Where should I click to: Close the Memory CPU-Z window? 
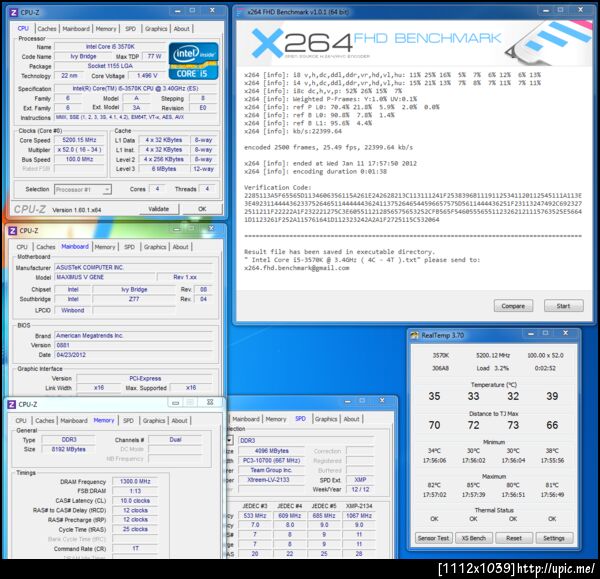[210, 402]
